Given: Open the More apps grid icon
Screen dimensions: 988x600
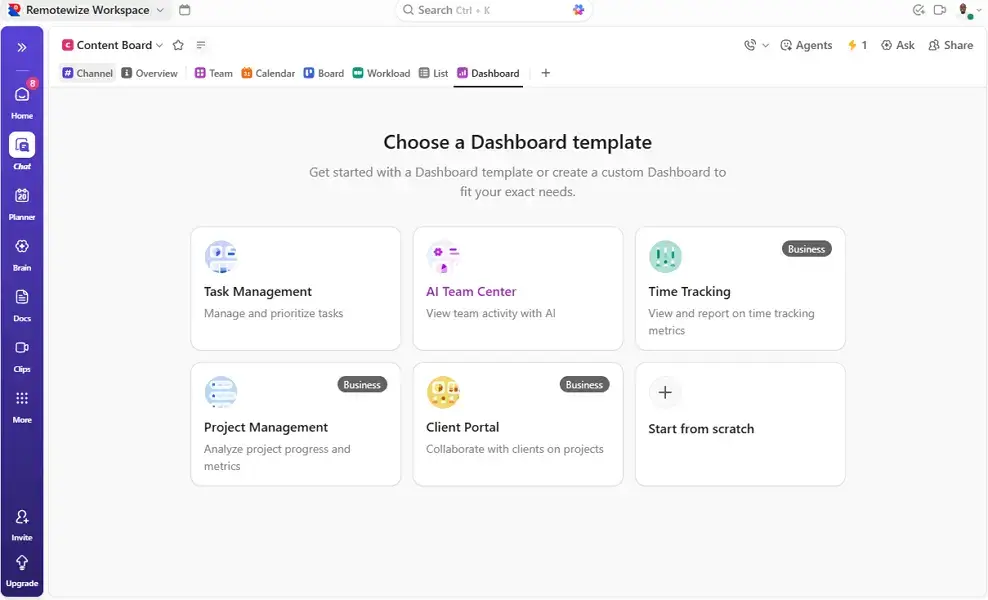Looking at the screenshot, I should tap(21, 398).
